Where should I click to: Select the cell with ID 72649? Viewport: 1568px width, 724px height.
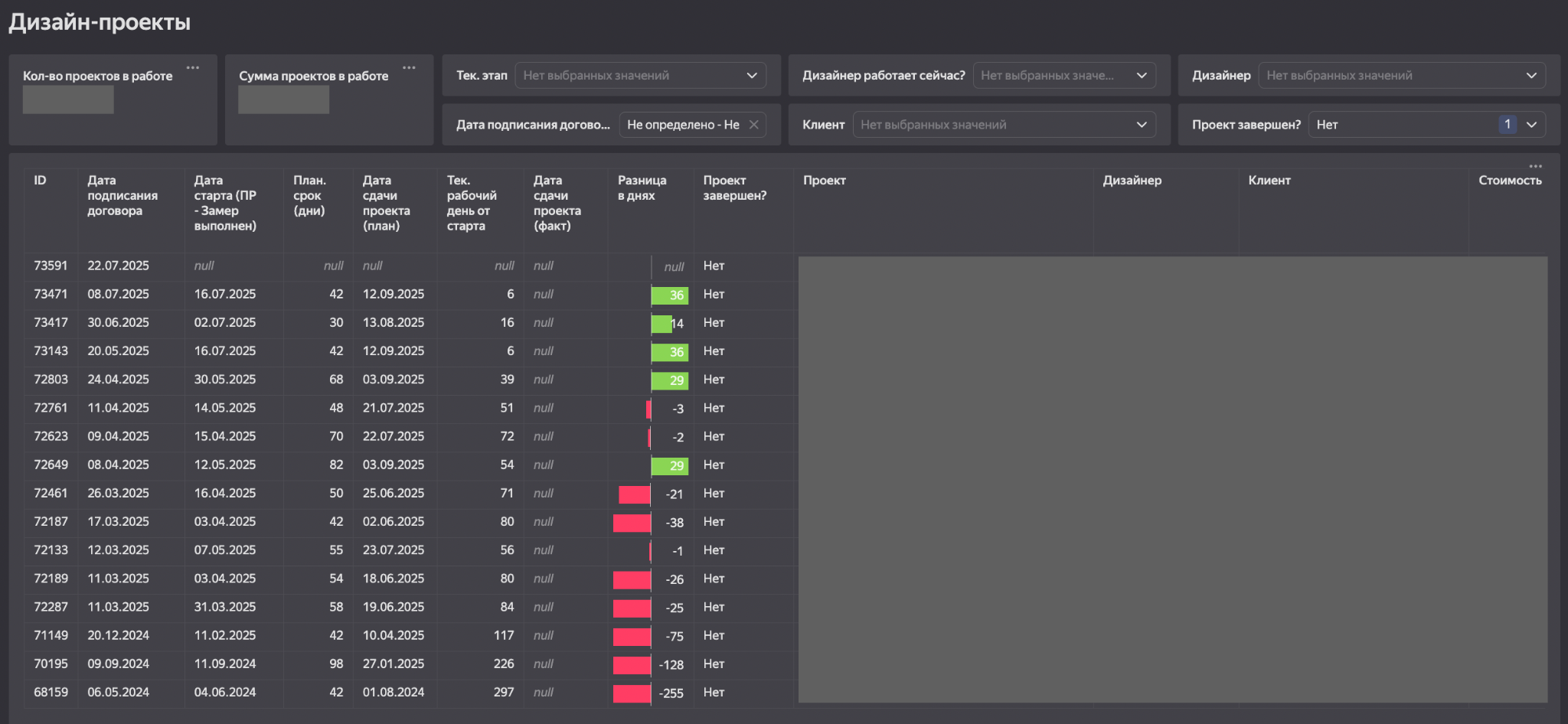pyautogui.click(x=51, y=465)
